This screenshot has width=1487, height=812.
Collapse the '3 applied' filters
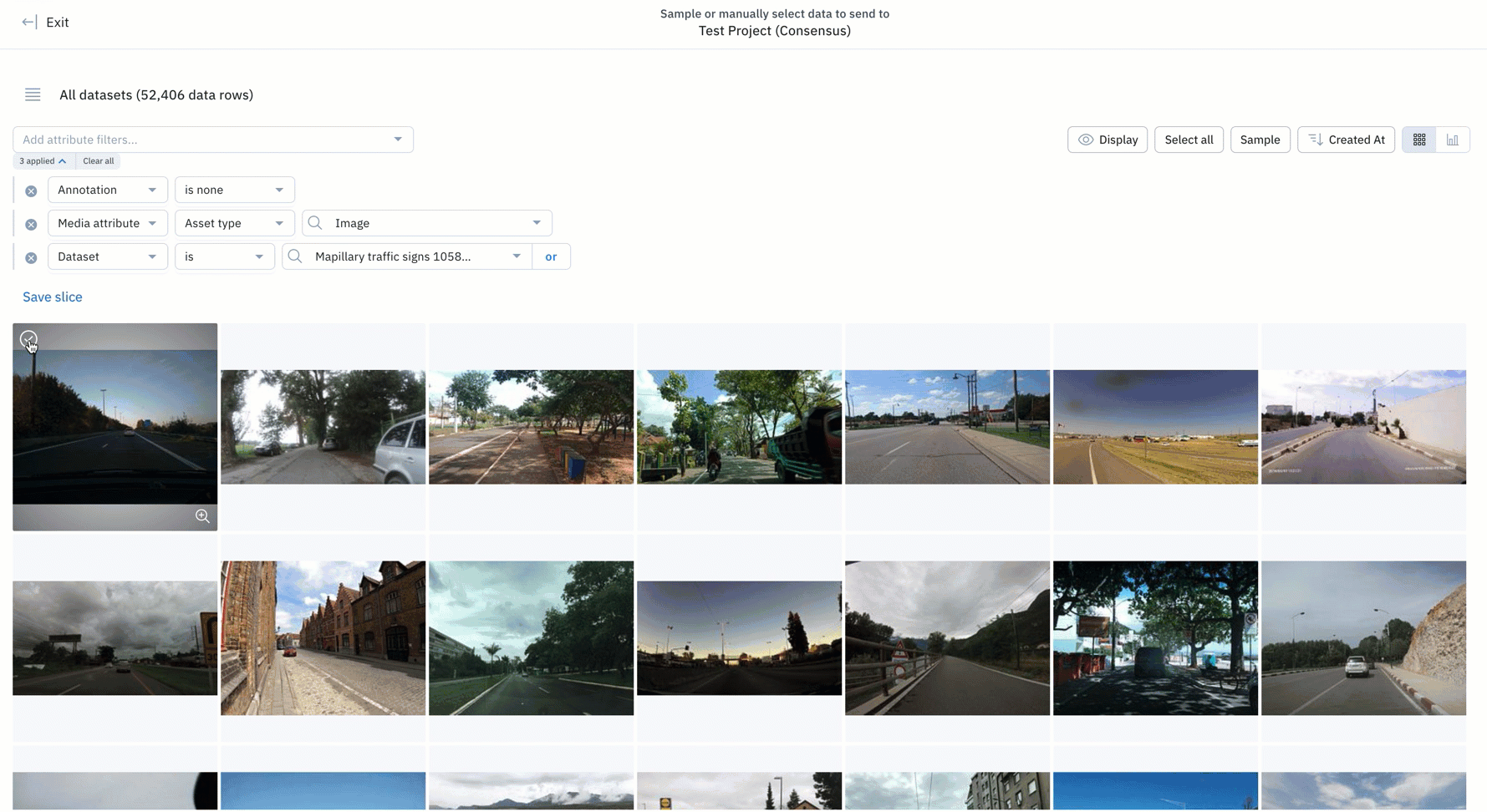tap(43, 161)
